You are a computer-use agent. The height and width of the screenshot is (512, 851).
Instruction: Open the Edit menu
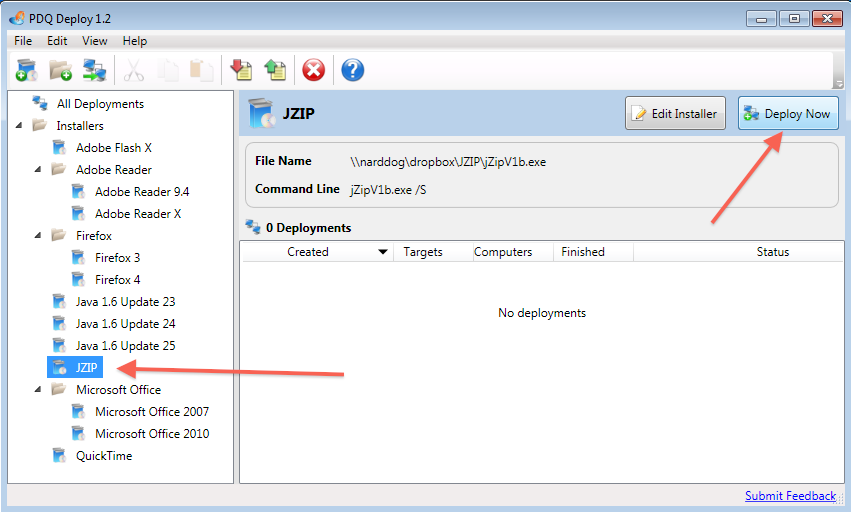[57, 41]
